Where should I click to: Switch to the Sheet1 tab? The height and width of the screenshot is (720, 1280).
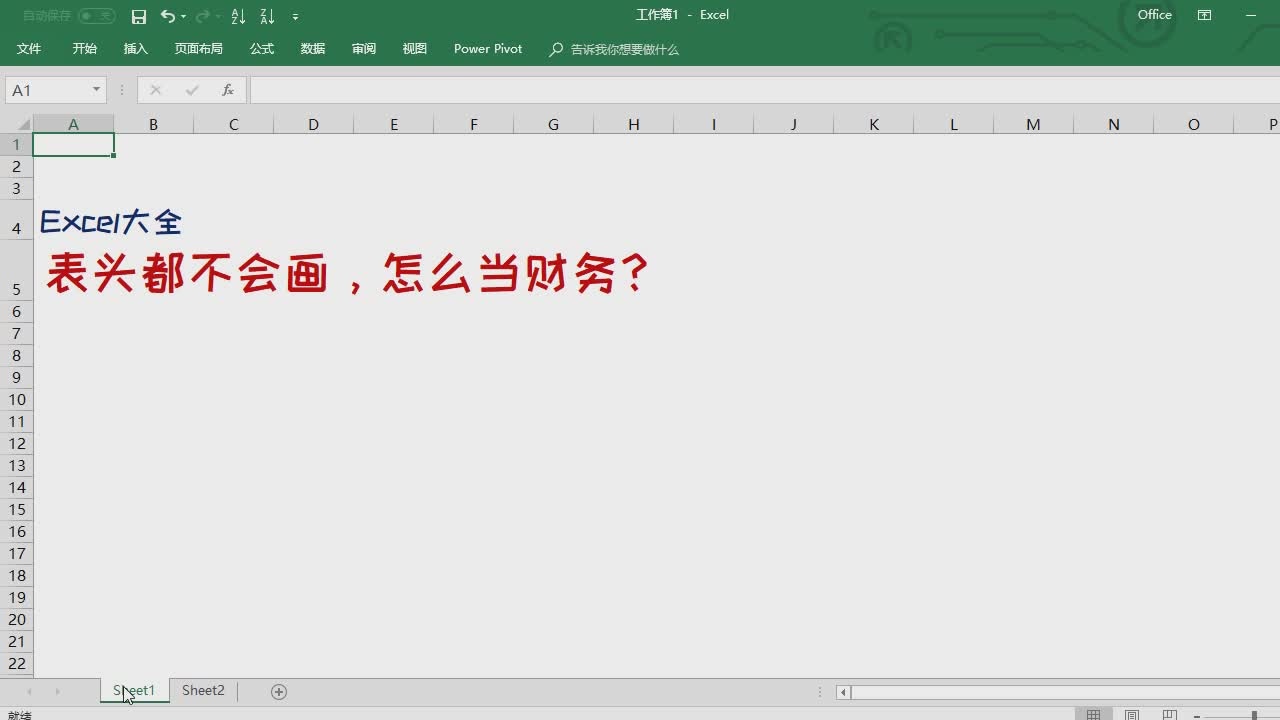(x=134, y=690)
